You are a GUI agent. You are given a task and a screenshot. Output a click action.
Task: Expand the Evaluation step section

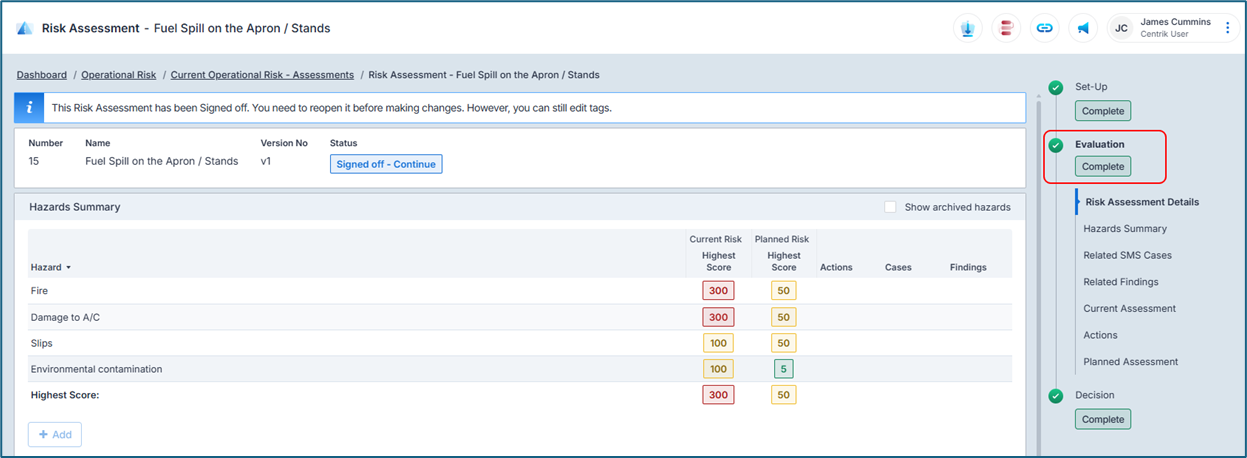click(1099, 144)
